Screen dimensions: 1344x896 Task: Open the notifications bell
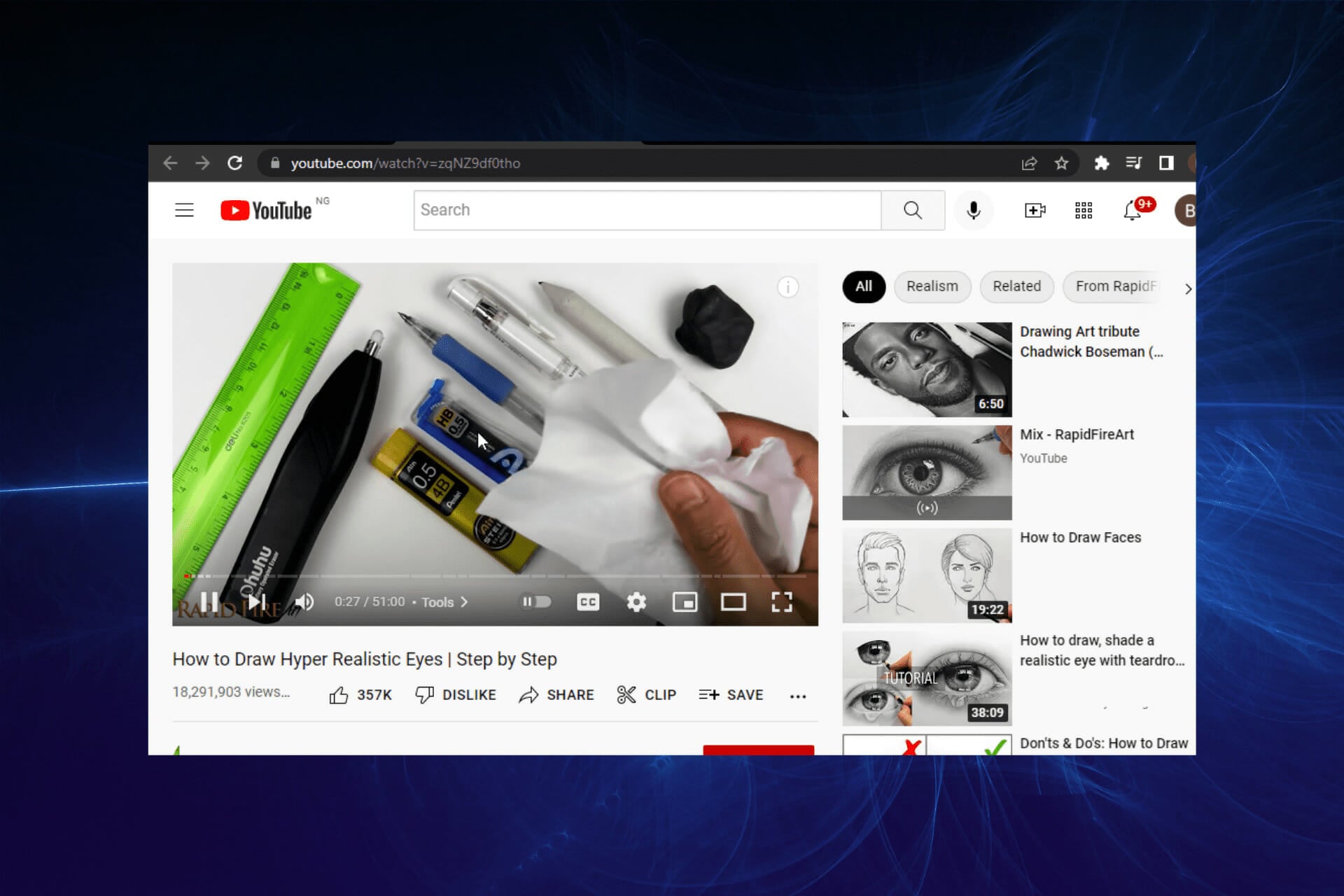(1132, 210)
